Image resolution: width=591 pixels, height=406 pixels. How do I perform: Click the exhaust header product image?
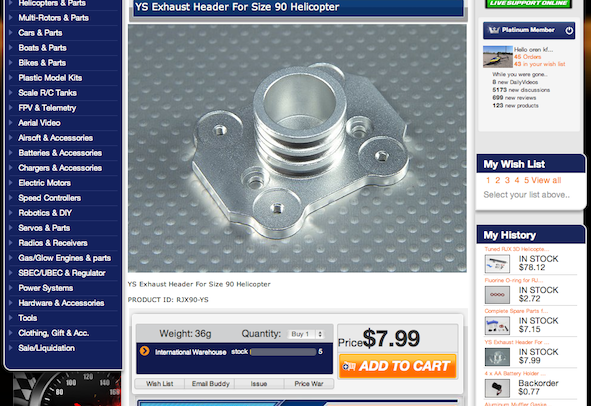coord(297,148)
